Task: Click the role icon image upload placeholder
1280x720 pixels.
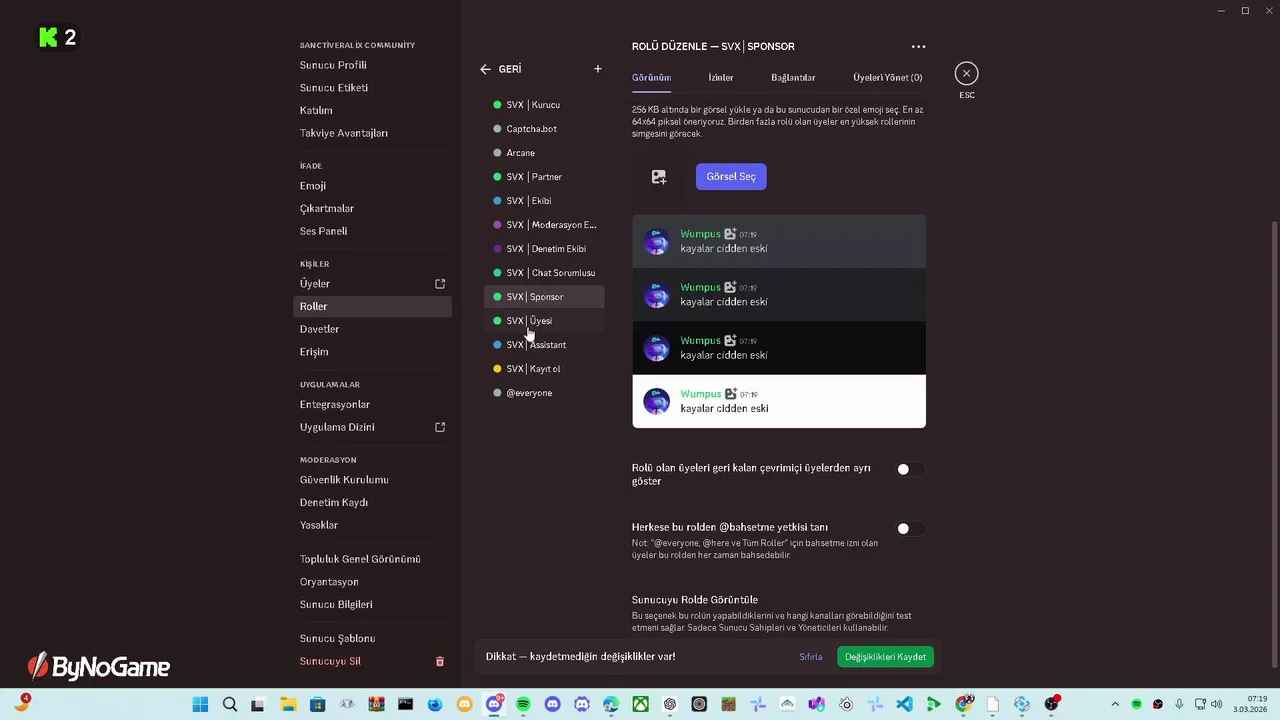Action: pyautogui.click(x=659, y=176)
